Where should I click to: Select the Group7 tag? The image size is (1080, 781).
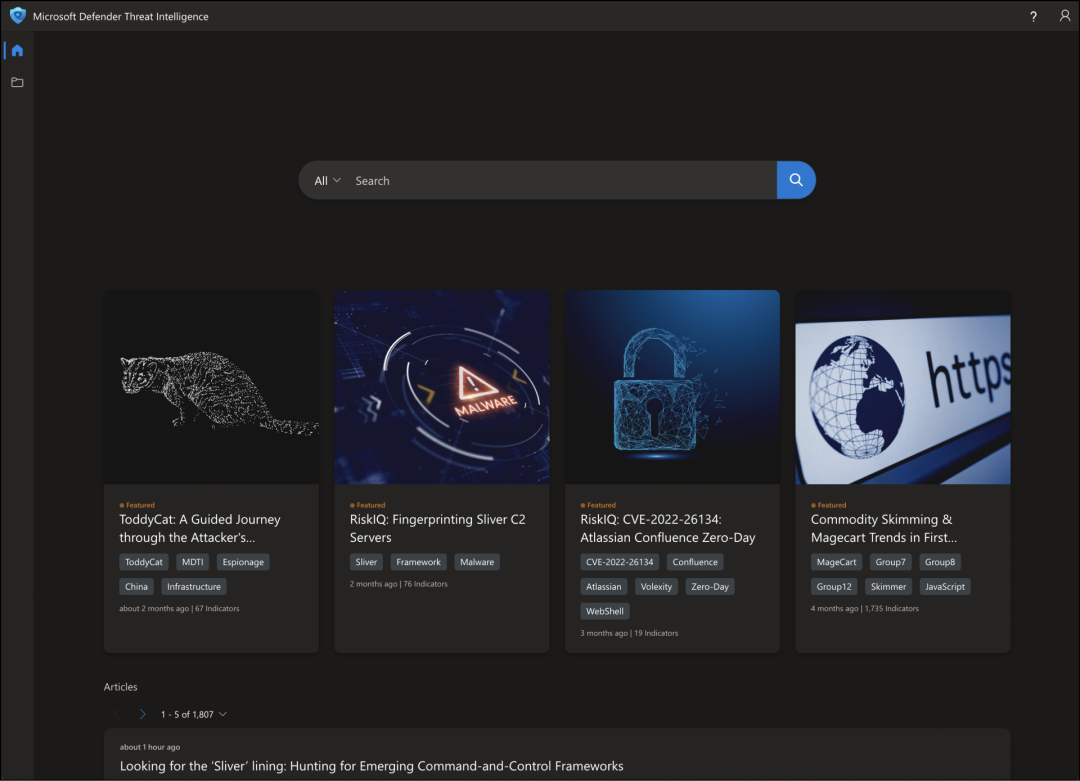point(891,562)
